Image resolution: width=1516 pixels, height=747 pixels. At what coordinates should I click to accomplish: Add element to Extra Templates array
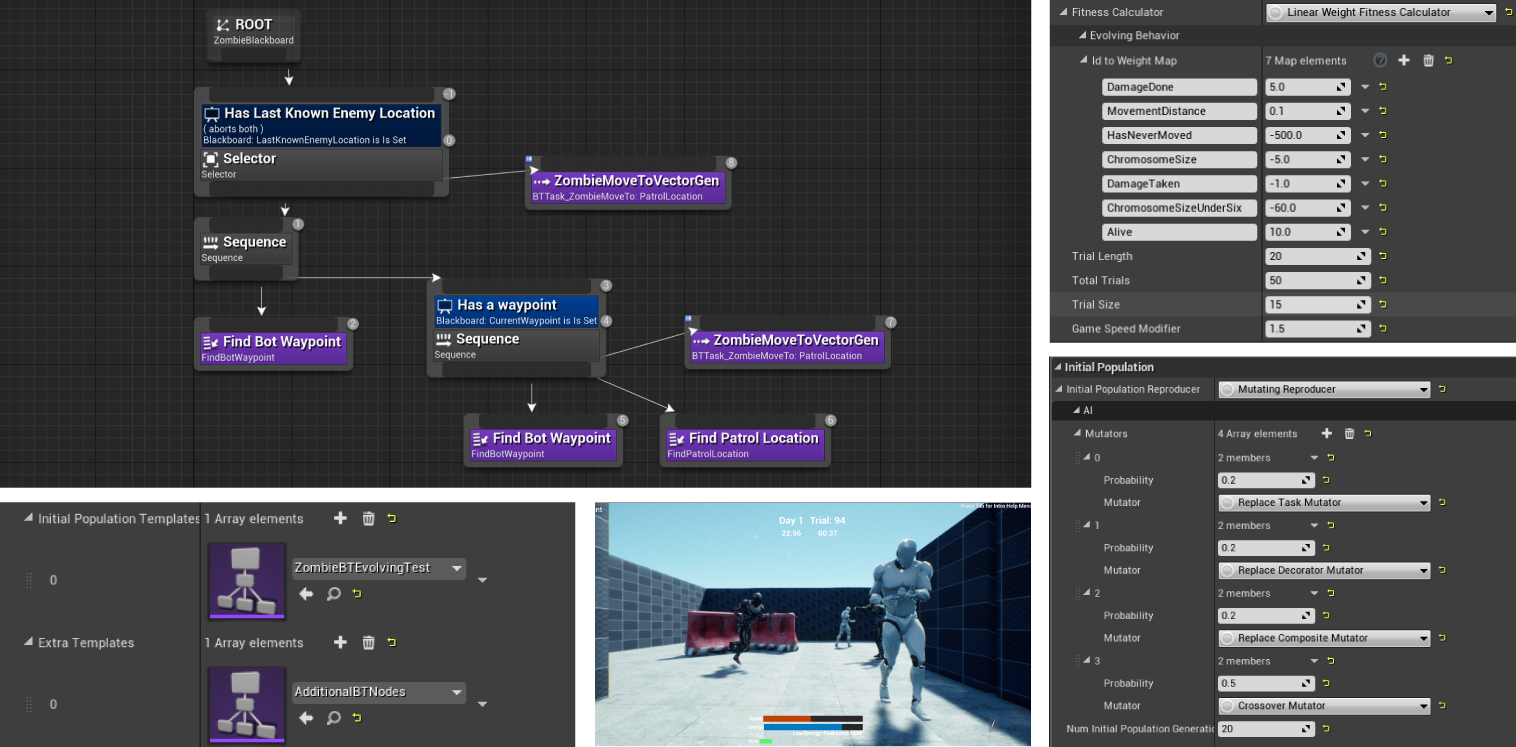340,643
